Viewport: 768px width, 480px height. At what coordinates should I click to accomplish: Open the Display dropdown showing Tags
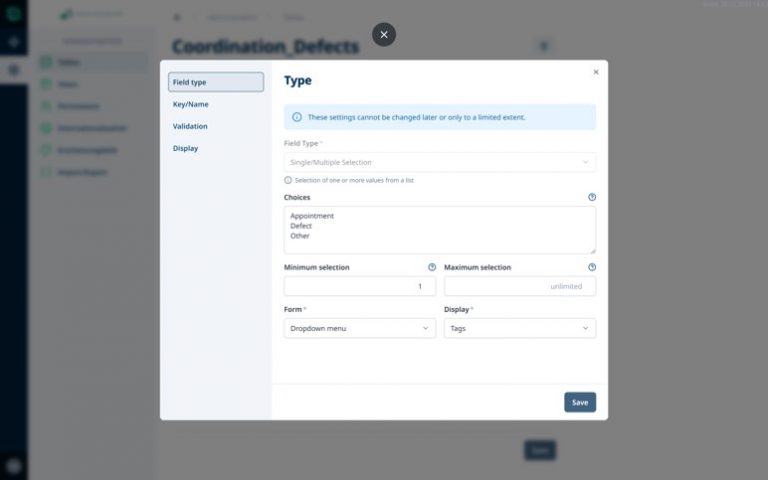point(520,328)
